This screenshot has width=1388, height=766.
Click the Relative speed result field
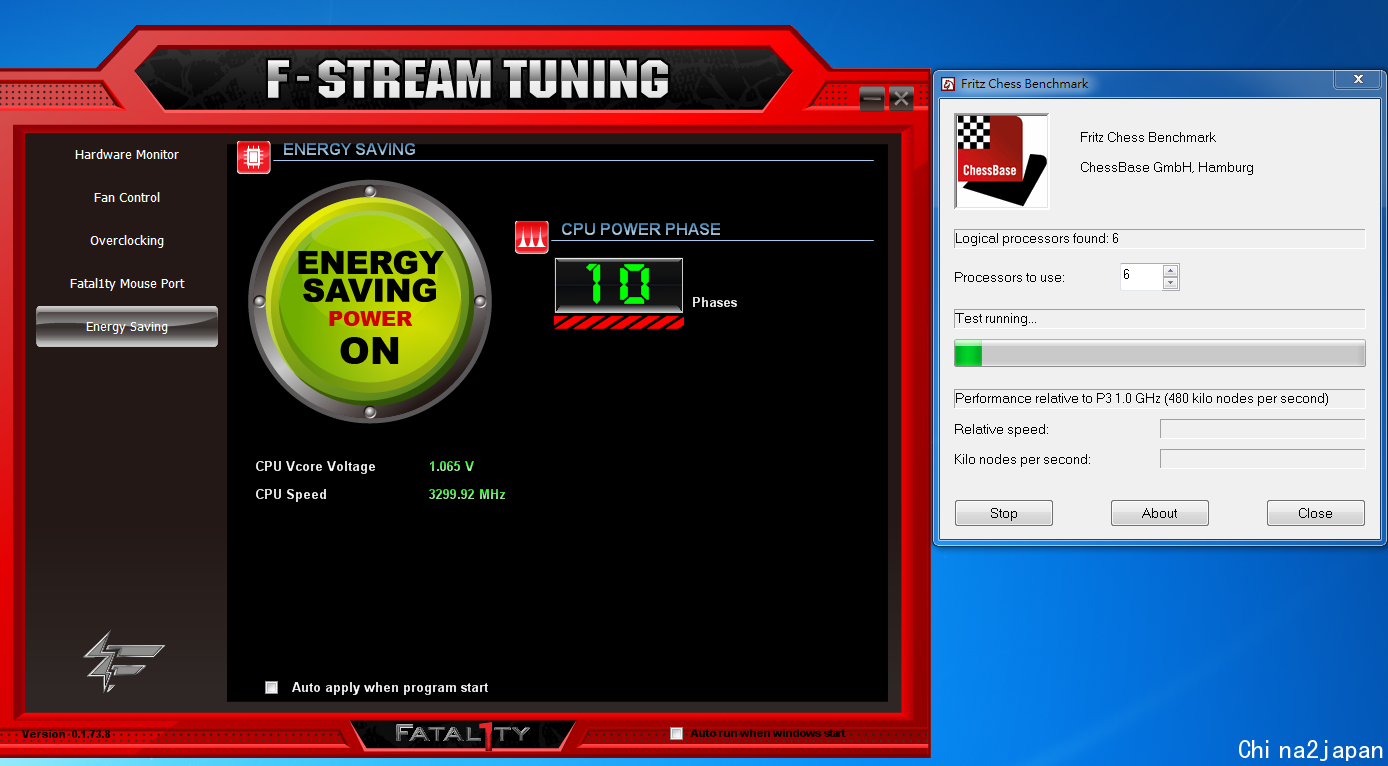(x=1263, y=429)
